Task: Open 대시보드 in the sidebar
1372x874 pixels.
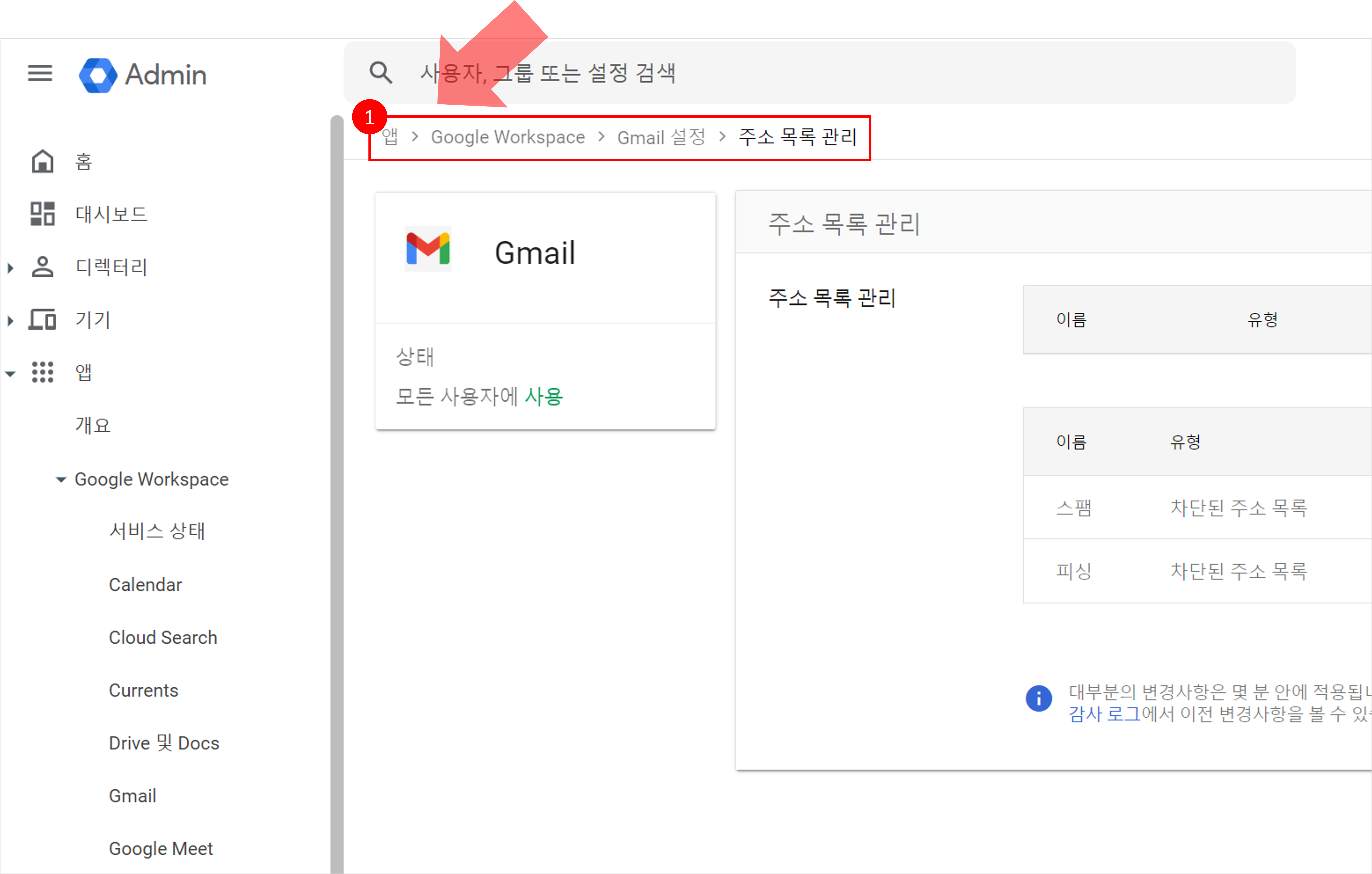Action: (112, 214)
